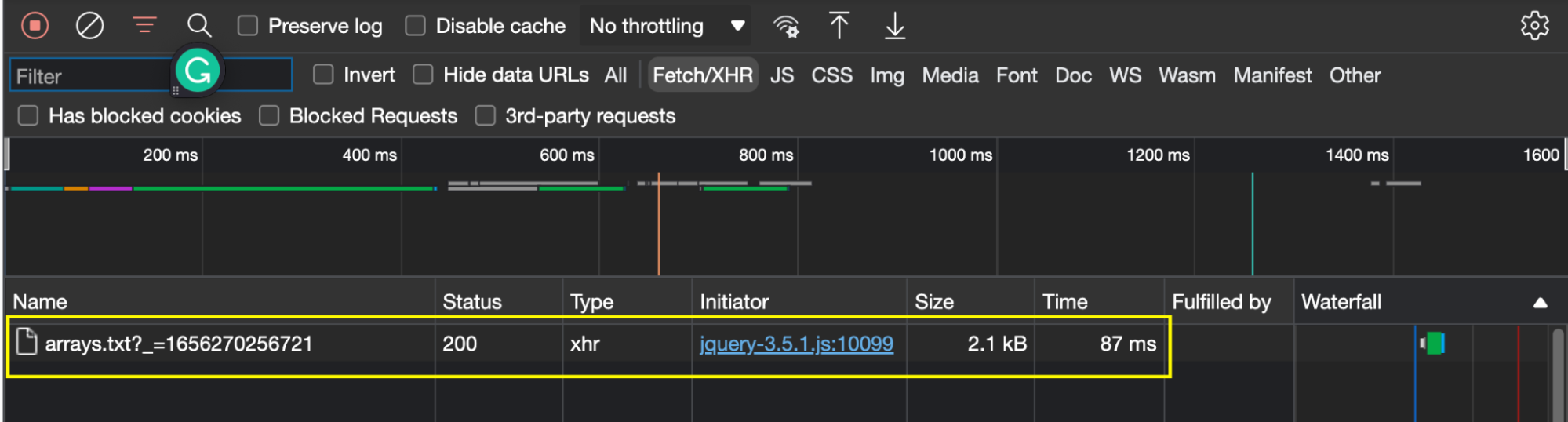This screenshot has width=1568, height=422.
Task: Import HAR file with up arrow
Action: (839, 26)
